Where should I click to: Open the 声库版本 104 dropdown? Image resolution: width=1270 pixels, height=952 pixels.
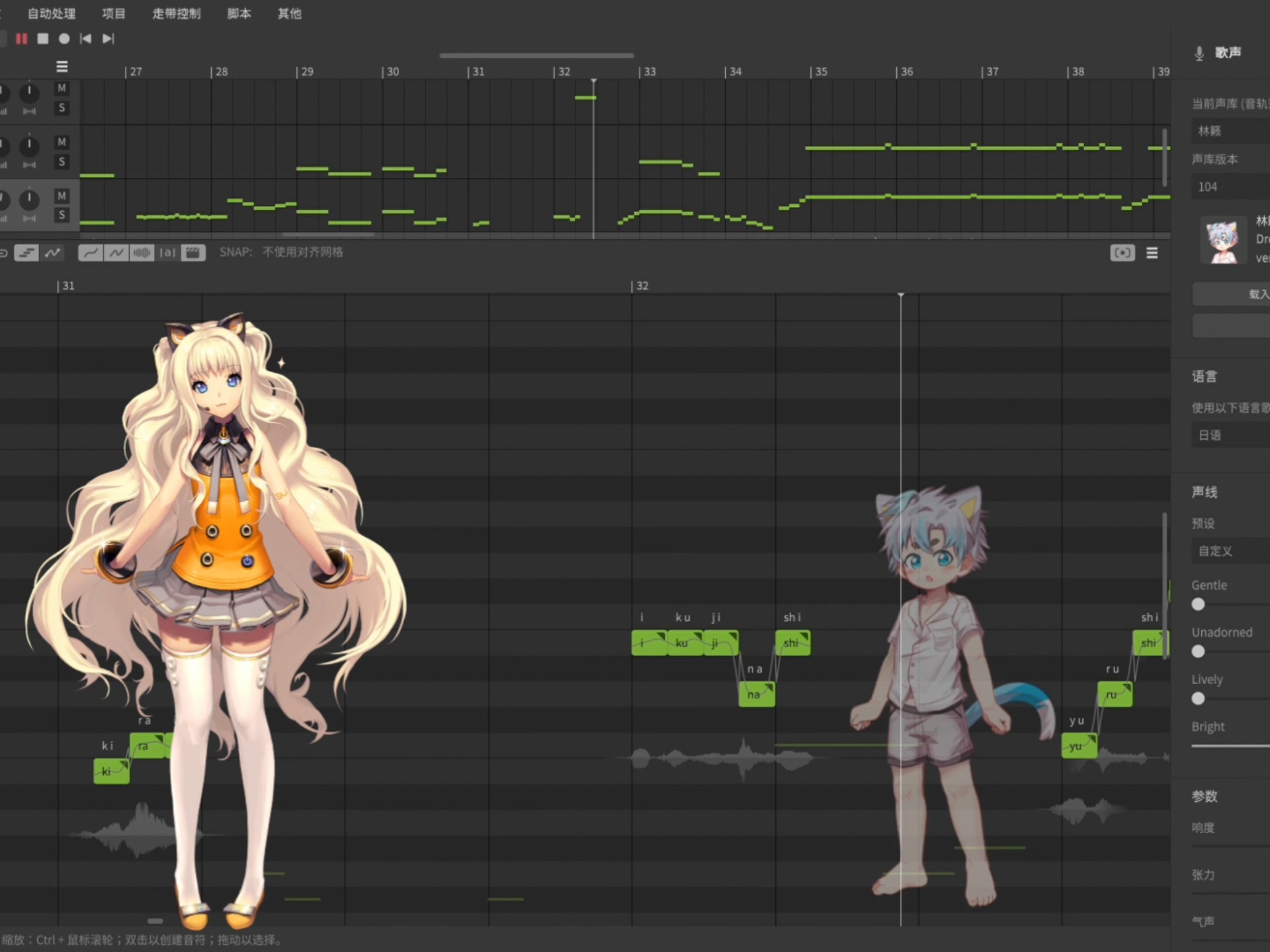(x=1231, y=186)
